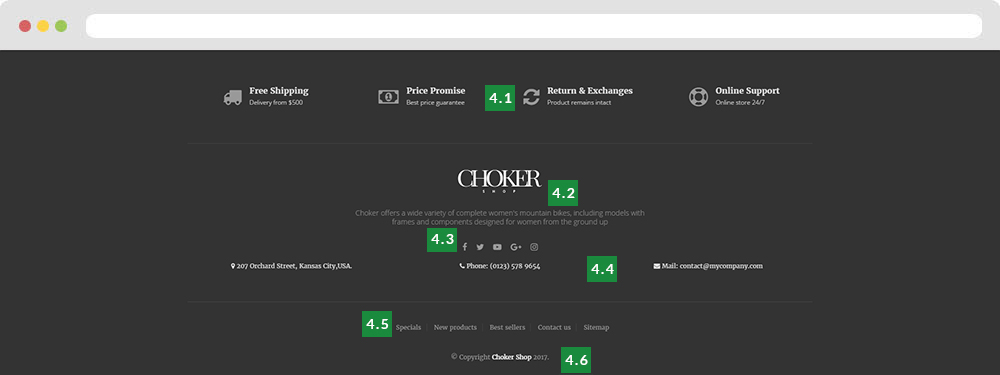This screenshot has height=375, width=1000.
Task: Click the browser address bar
Action: [x=534, y=26]
